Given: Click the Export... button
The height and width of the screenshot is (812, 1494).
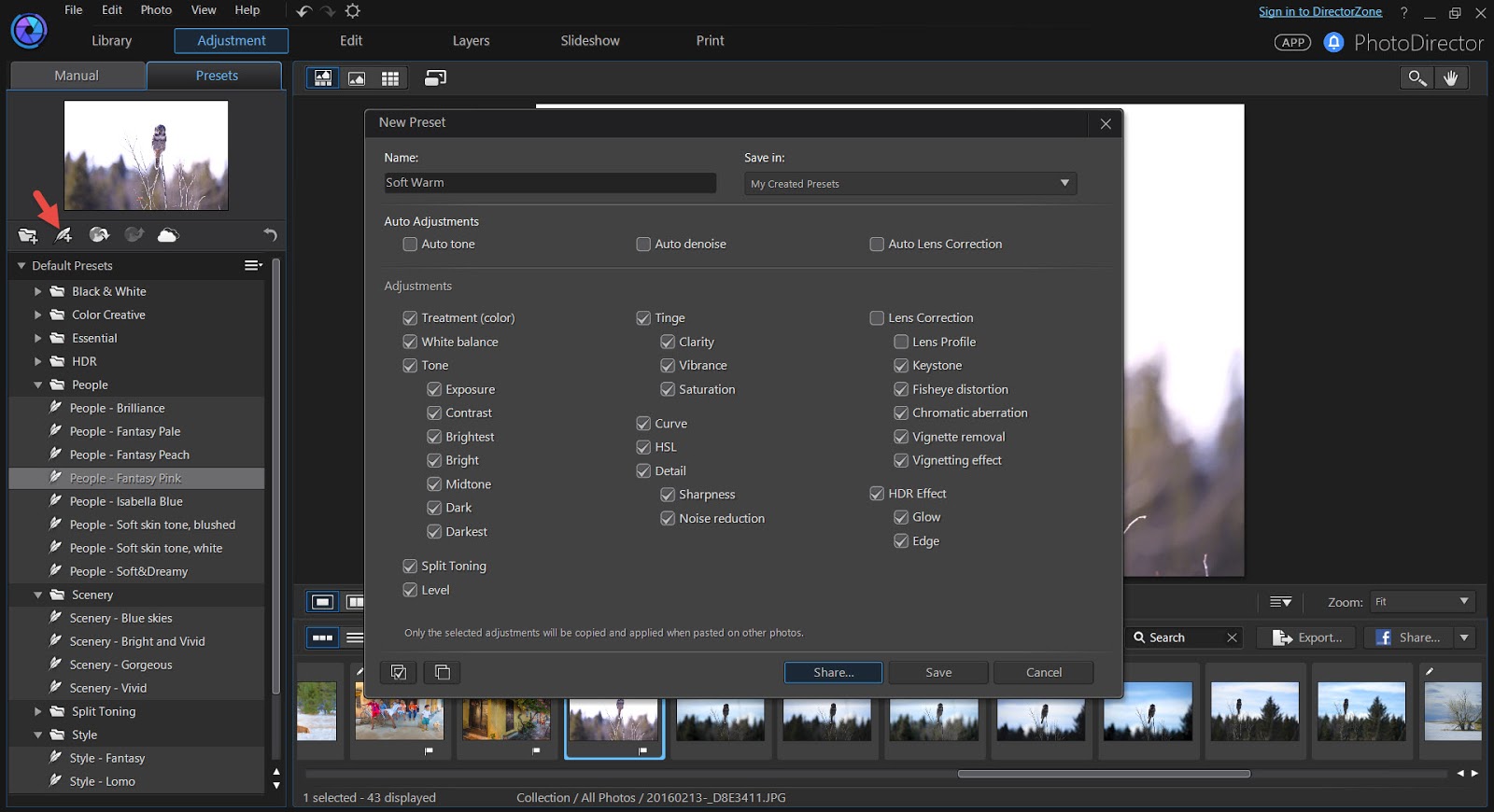Looking at the screenshot, I should pos(1306,637).
